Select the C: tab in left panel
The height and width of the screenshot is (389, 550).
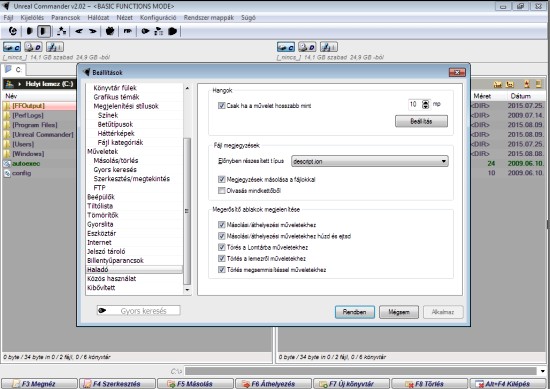click(14, 69)
